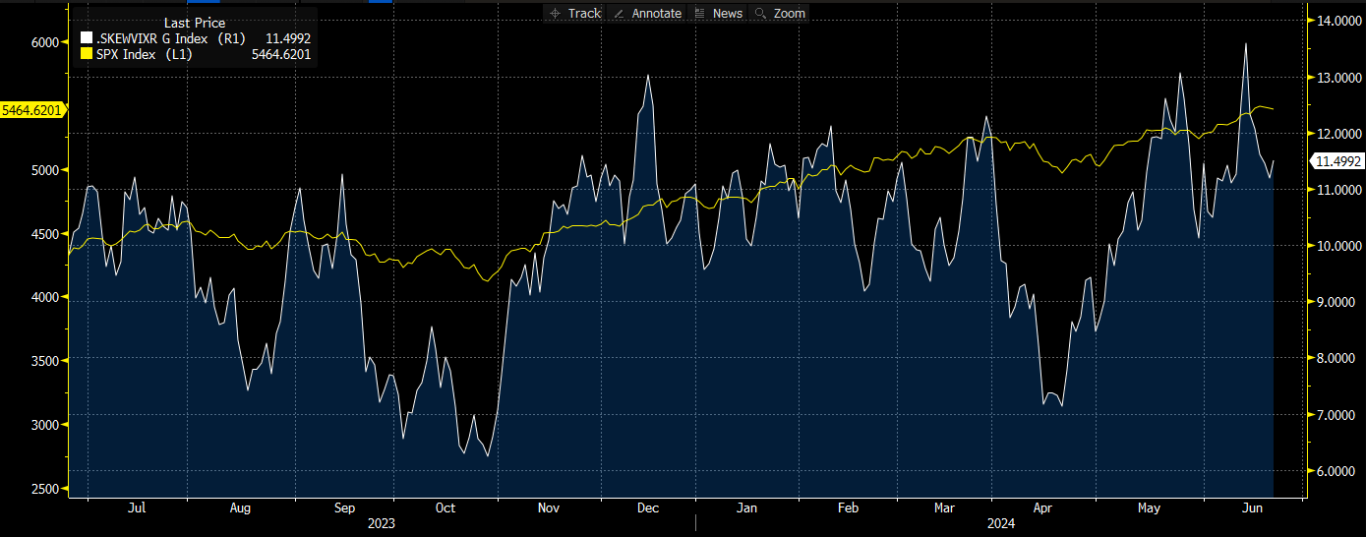Click the 2500 left axis label

[45, 489]
